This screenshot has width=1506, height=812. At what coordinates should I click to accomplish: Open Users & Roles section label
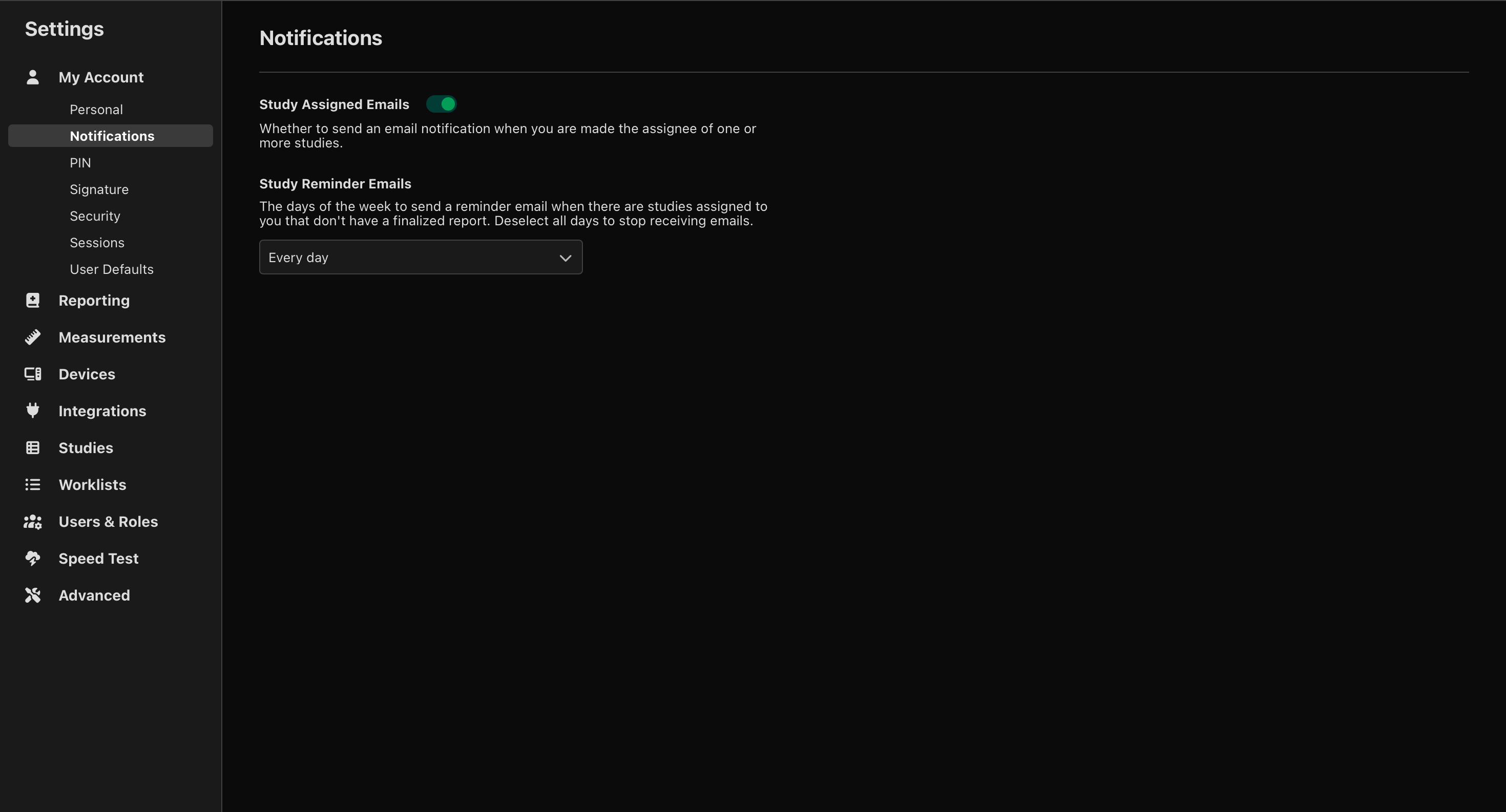[108, 521]
